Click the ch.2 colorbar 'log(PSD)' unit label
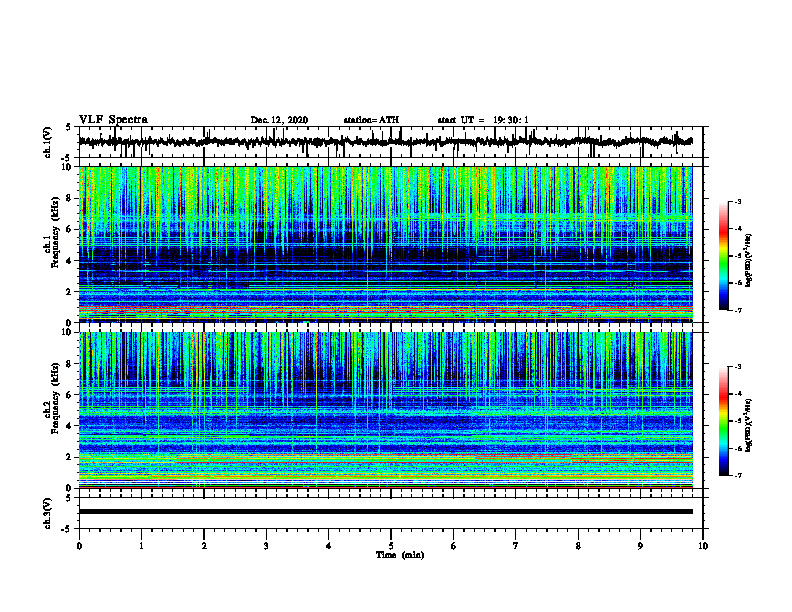Image resolution: width=792 pixels, height=612 pixels. [x=749, y=425]
